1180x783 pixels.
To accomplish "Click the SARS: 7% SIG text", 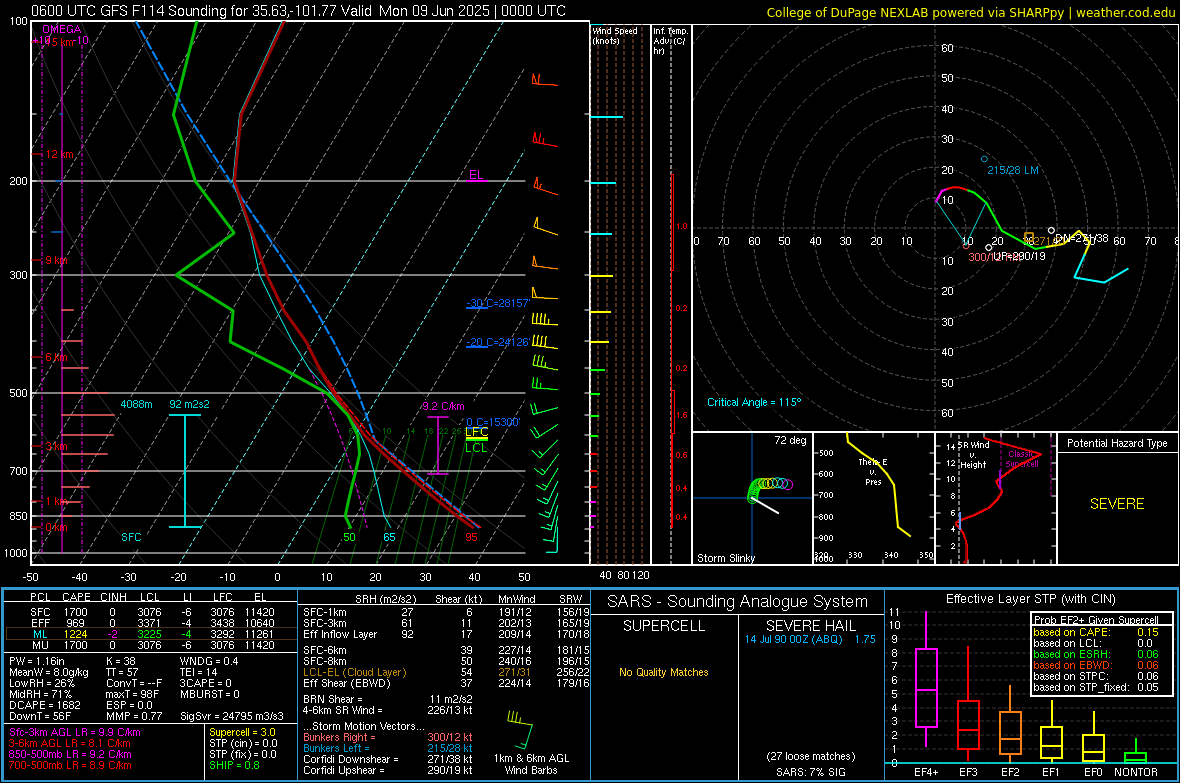I will [x=810, y=772].
